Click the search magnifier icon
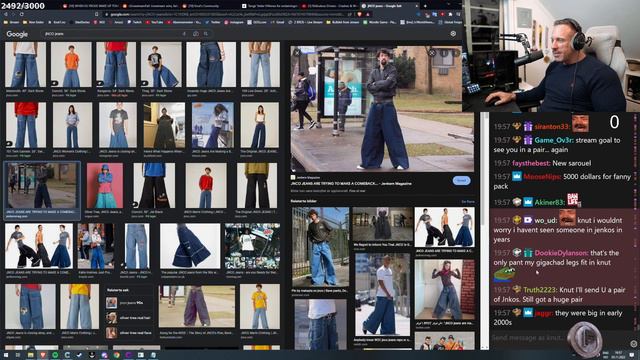Viewport: 640px width, 360px height. click(x=206, y=34)
